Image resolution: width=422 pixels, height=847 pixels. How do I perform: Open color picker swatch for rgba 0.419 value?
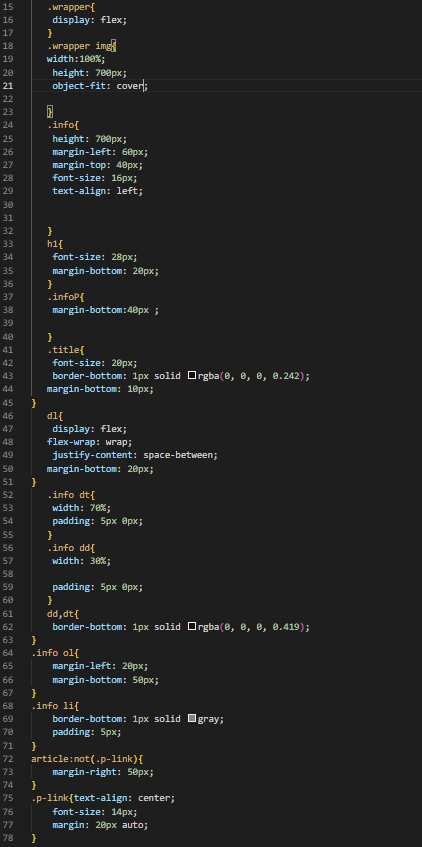[x=191, y=627]
